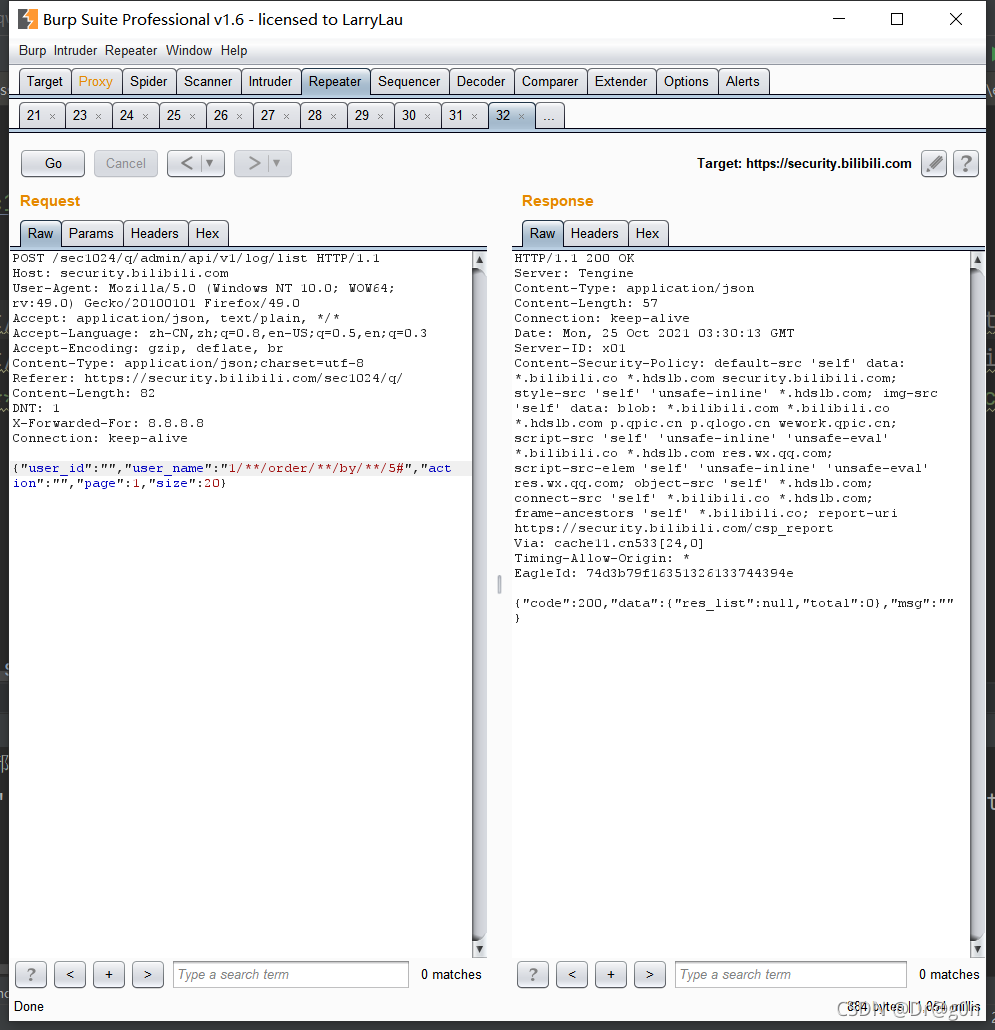The image size is (995, 1030).
Task: Go back to previous request in history
Action: (186, 164)
